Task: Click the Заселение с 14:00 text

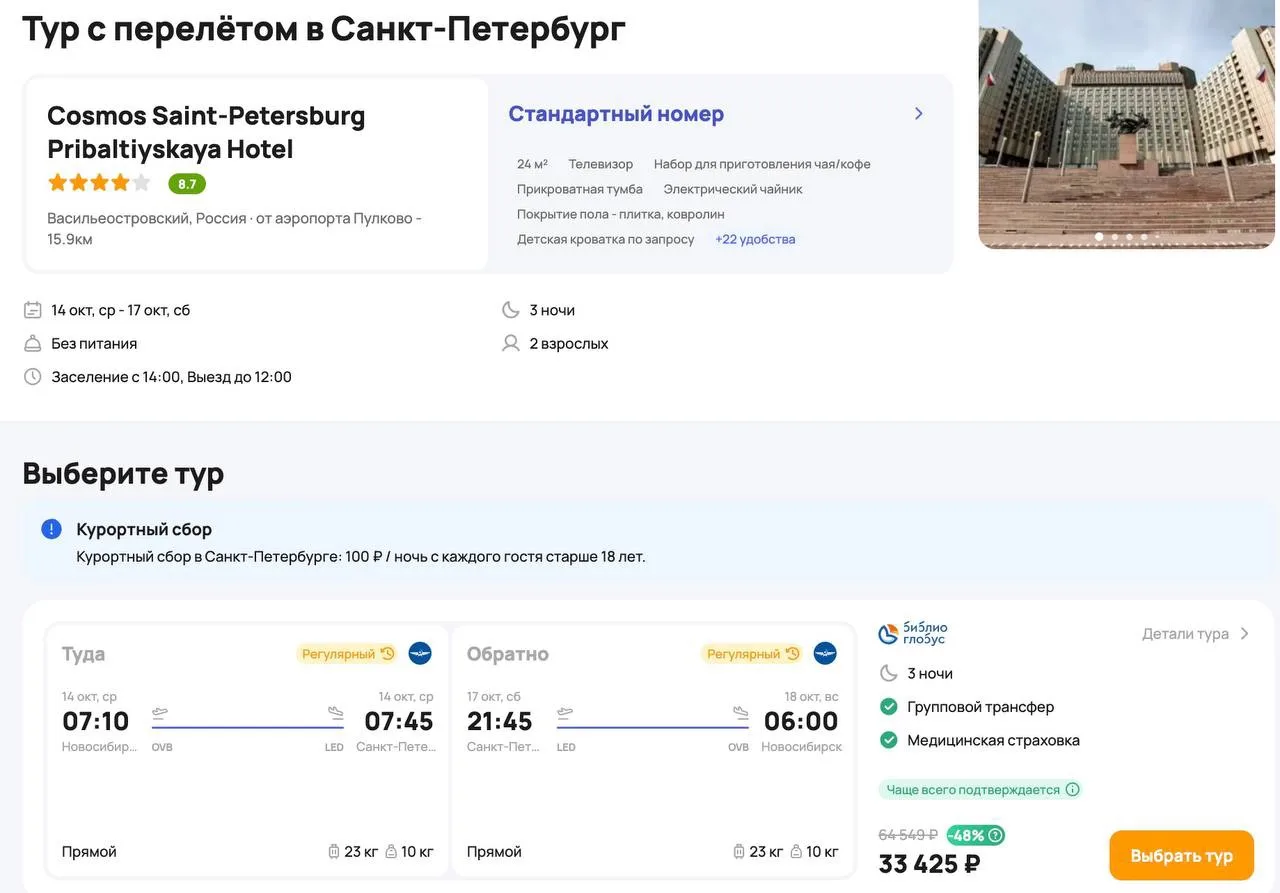Action: (x=172, y=377)
